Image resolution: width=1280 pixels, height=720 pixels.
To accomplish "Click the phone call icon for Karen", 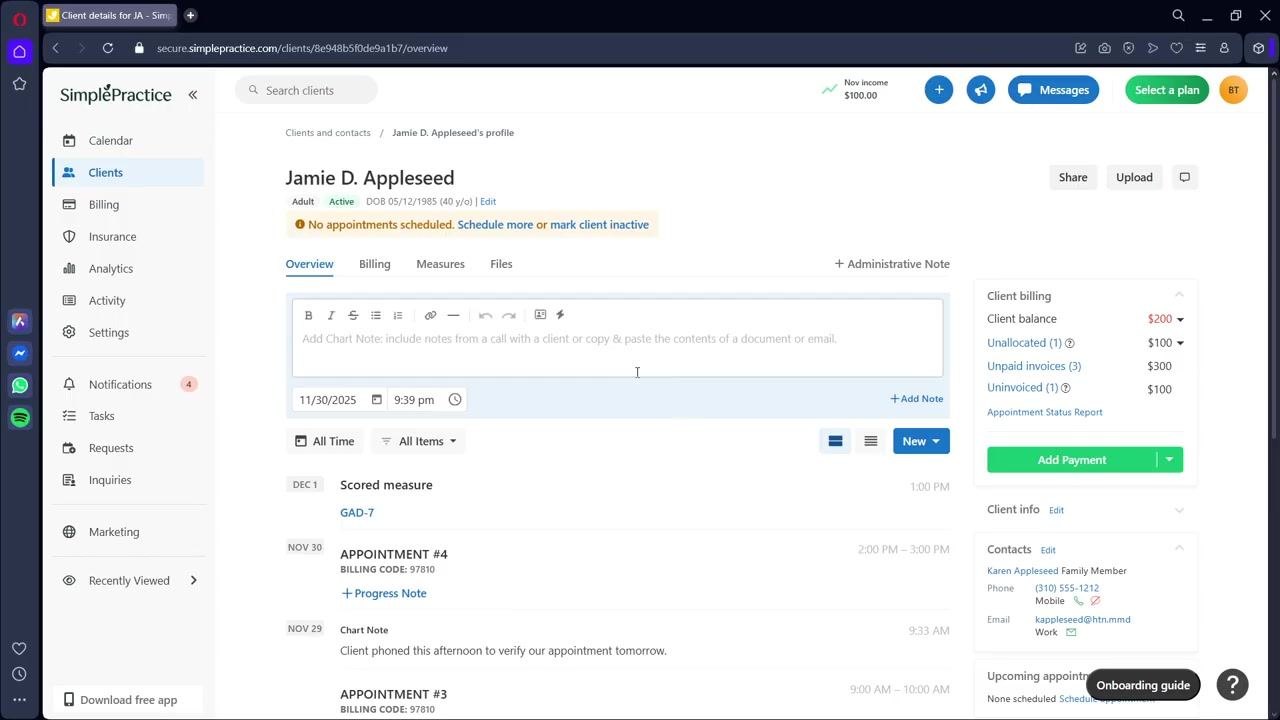I will click(1078, 601).
